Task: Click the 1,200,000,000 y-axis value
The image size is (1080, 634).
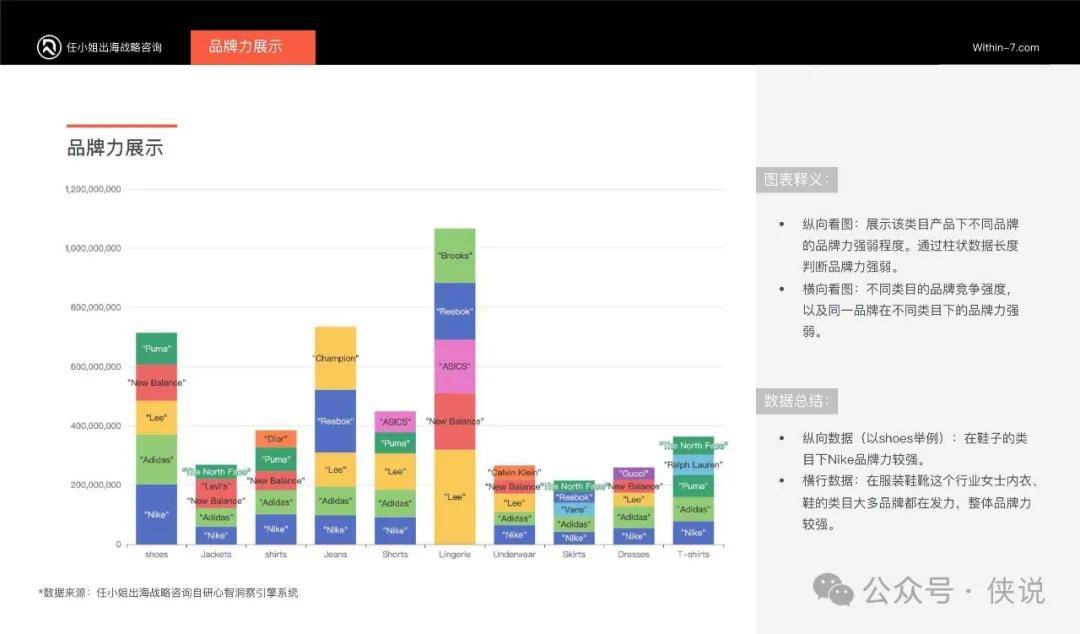Action: coord(93,189)
